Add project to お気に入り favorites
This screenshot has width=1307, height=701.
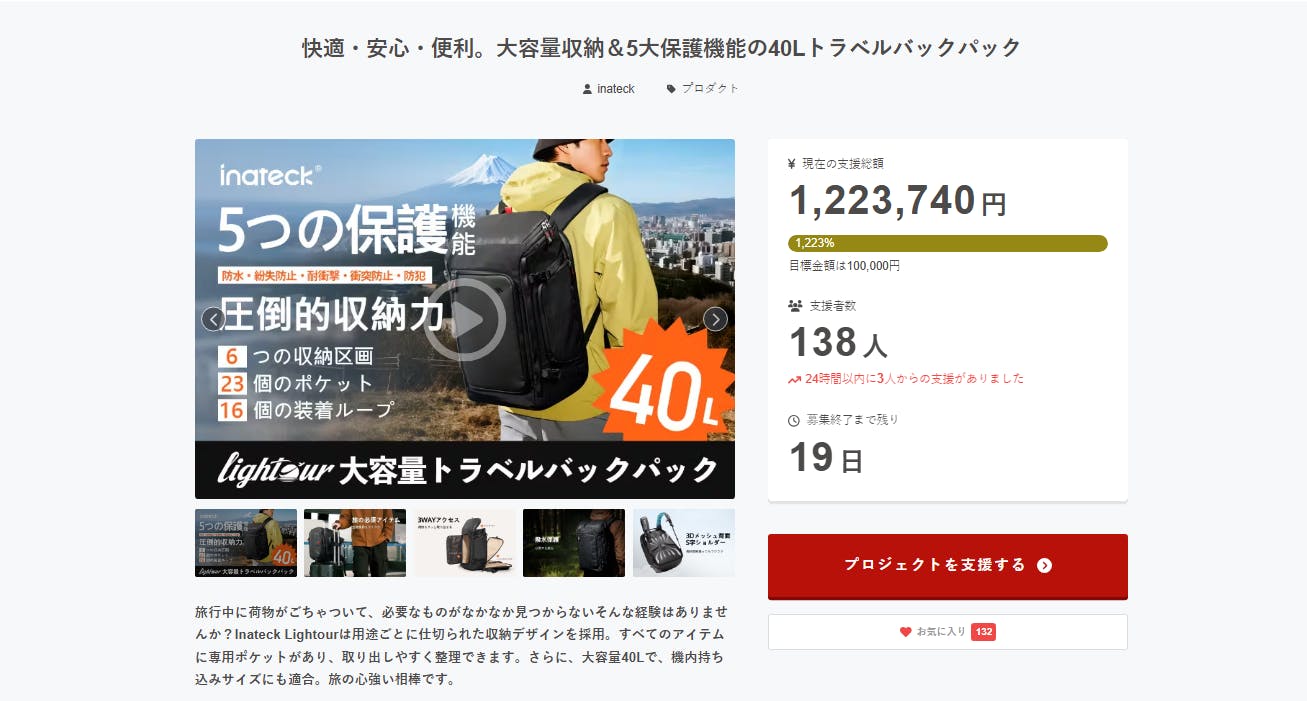click(x=948, y=632)
